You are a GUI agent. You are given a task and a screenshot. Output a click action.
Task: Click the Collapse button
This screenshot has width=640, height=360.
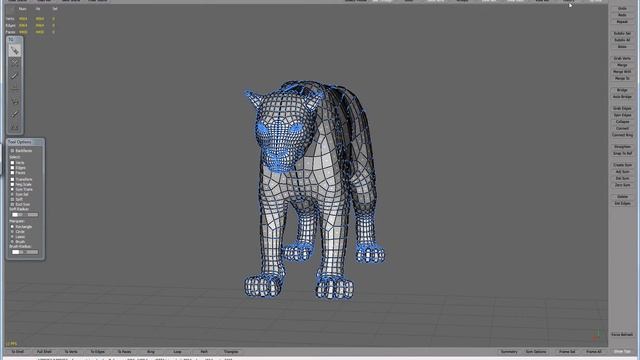click(622, 122)
